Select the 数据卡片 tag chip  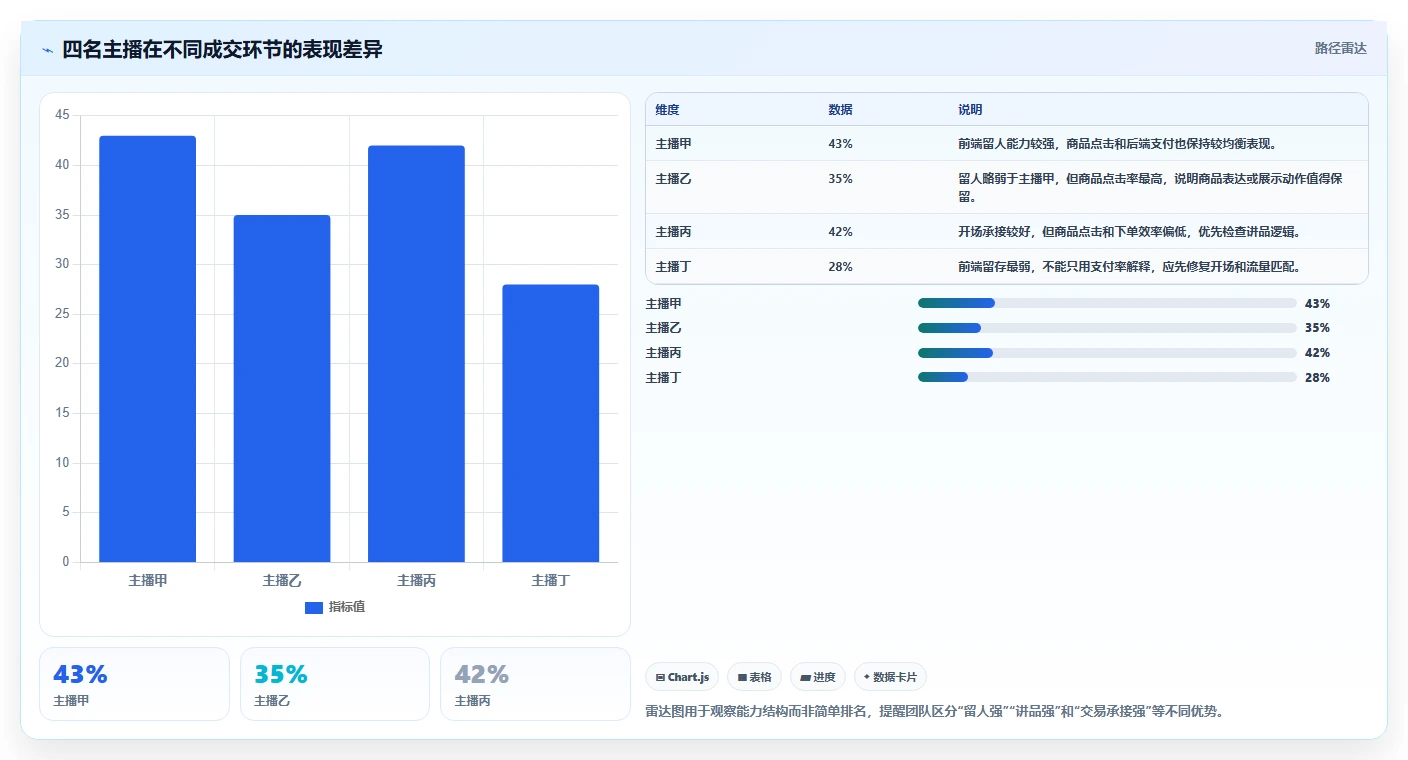point(890,677)
